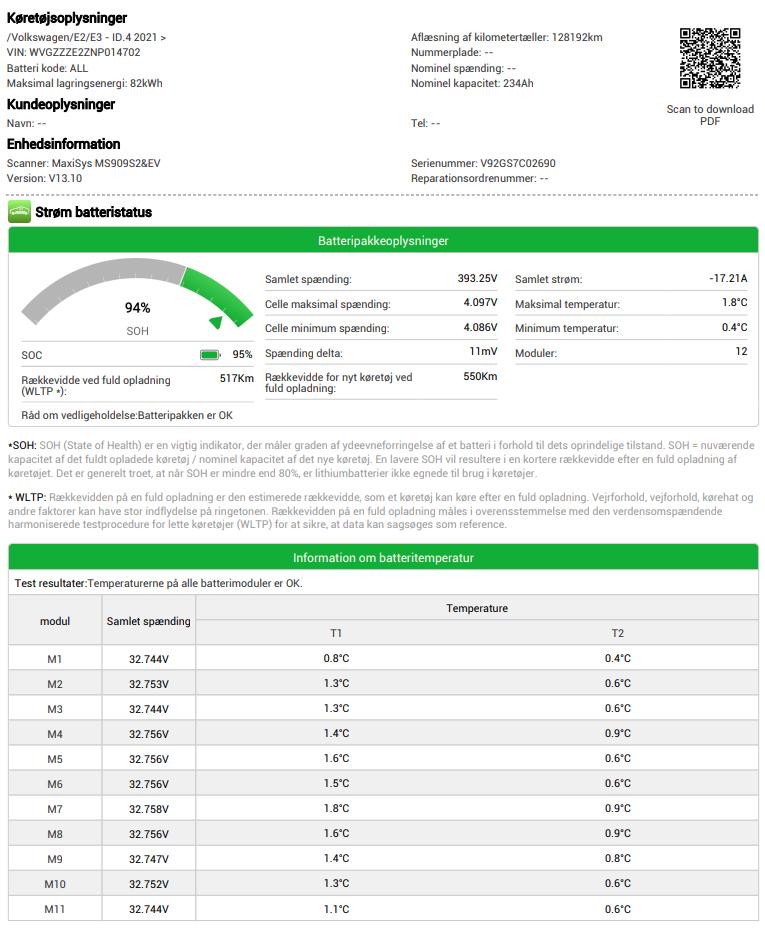Select the Batteripakkeoplysninger green header
This screenshot has height=936, width=765.
(383, 241)
